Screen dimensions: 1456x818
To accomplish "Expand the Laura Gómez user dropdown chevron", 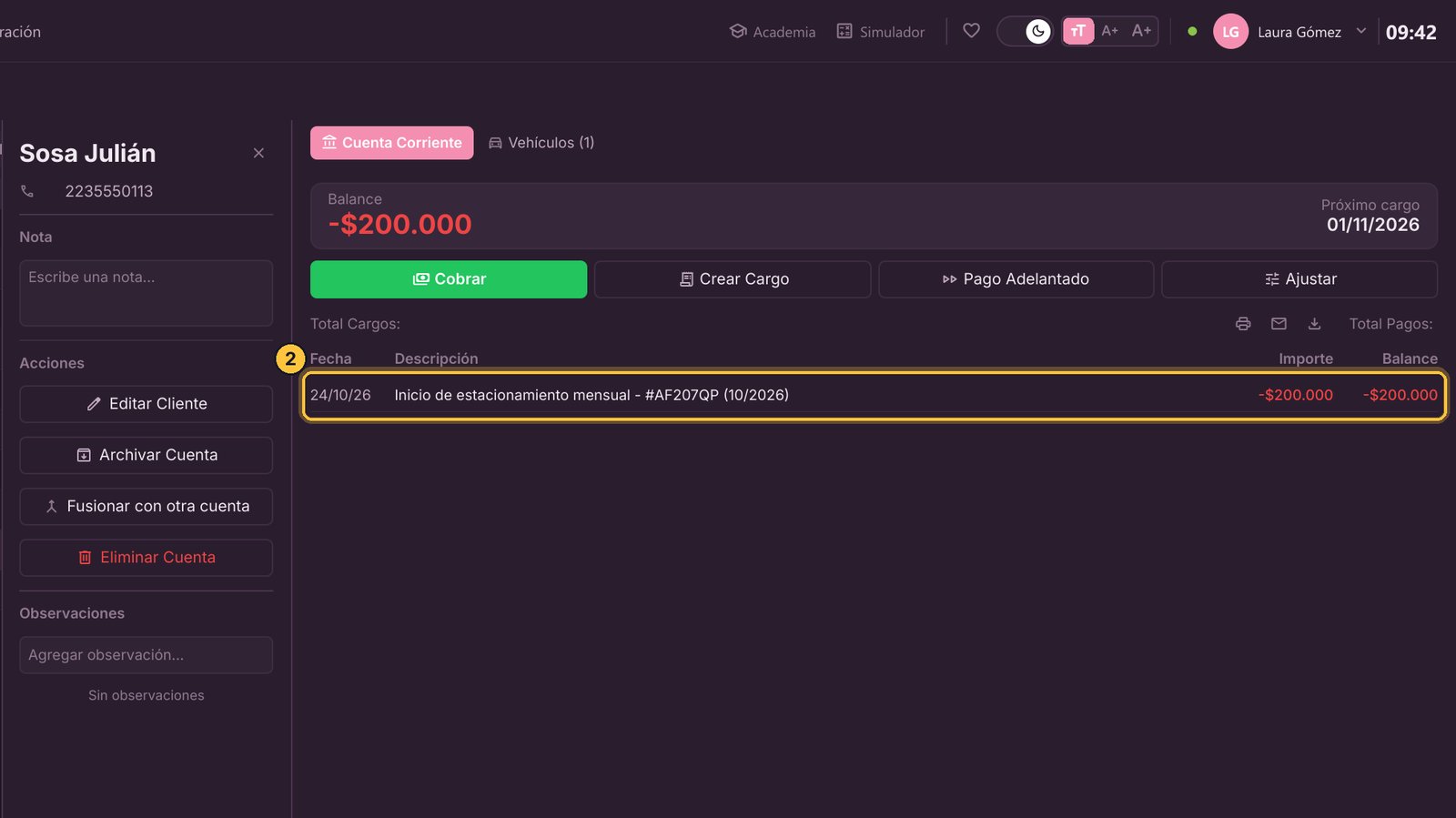I will pos(1361,31).
